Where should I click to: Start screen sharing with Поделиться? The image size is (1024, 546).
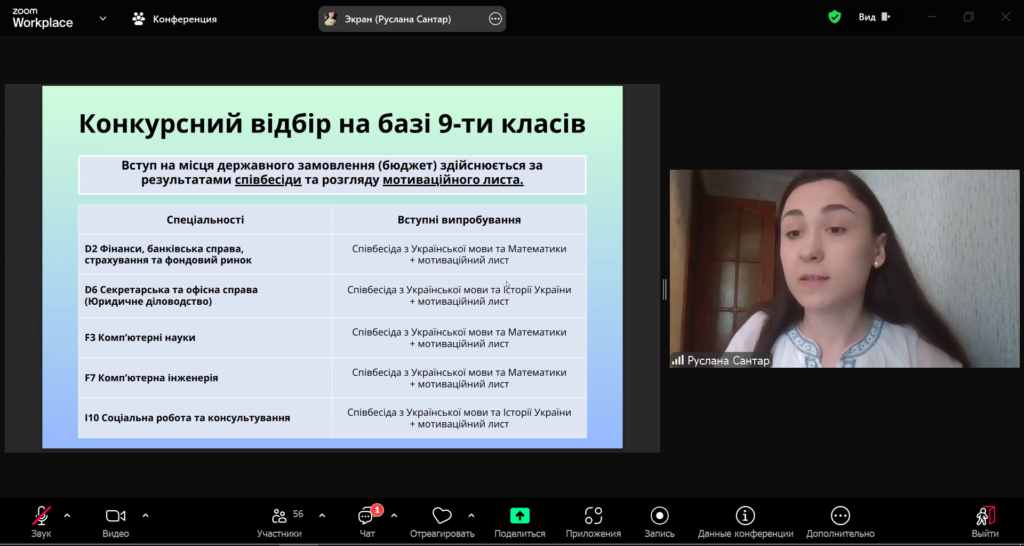point(520,521)
